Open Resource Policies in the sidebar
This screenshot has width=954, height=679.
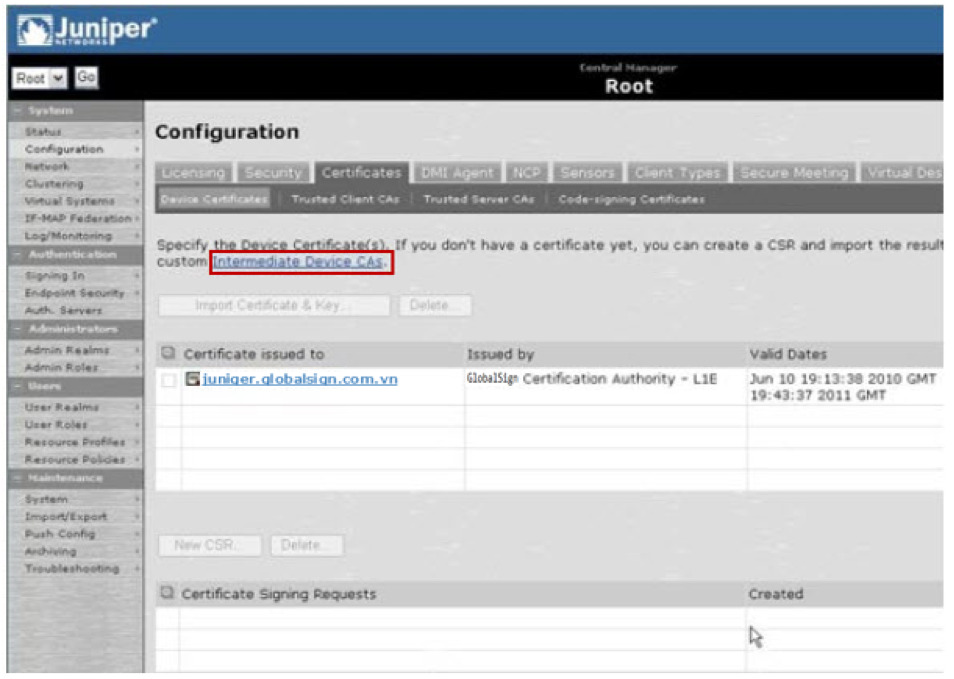75,459
